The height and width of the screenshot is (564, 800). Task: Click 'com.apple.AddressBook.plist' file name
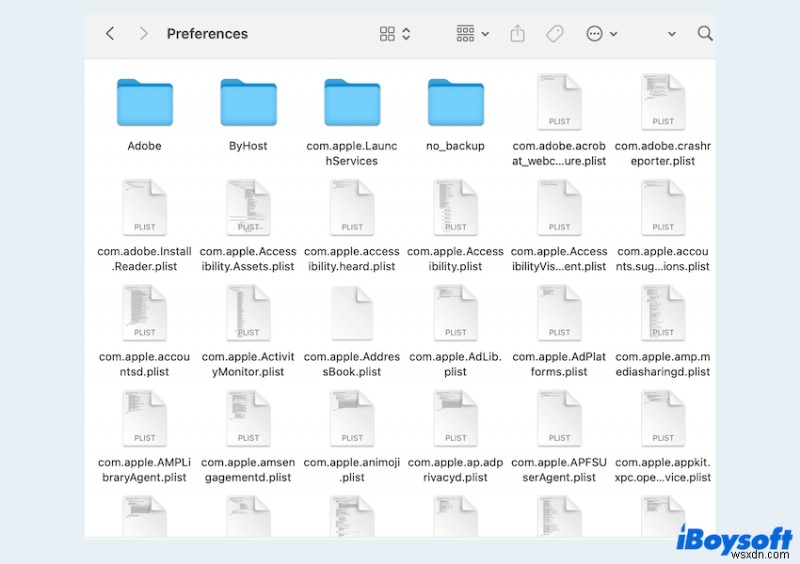[352, 364]
